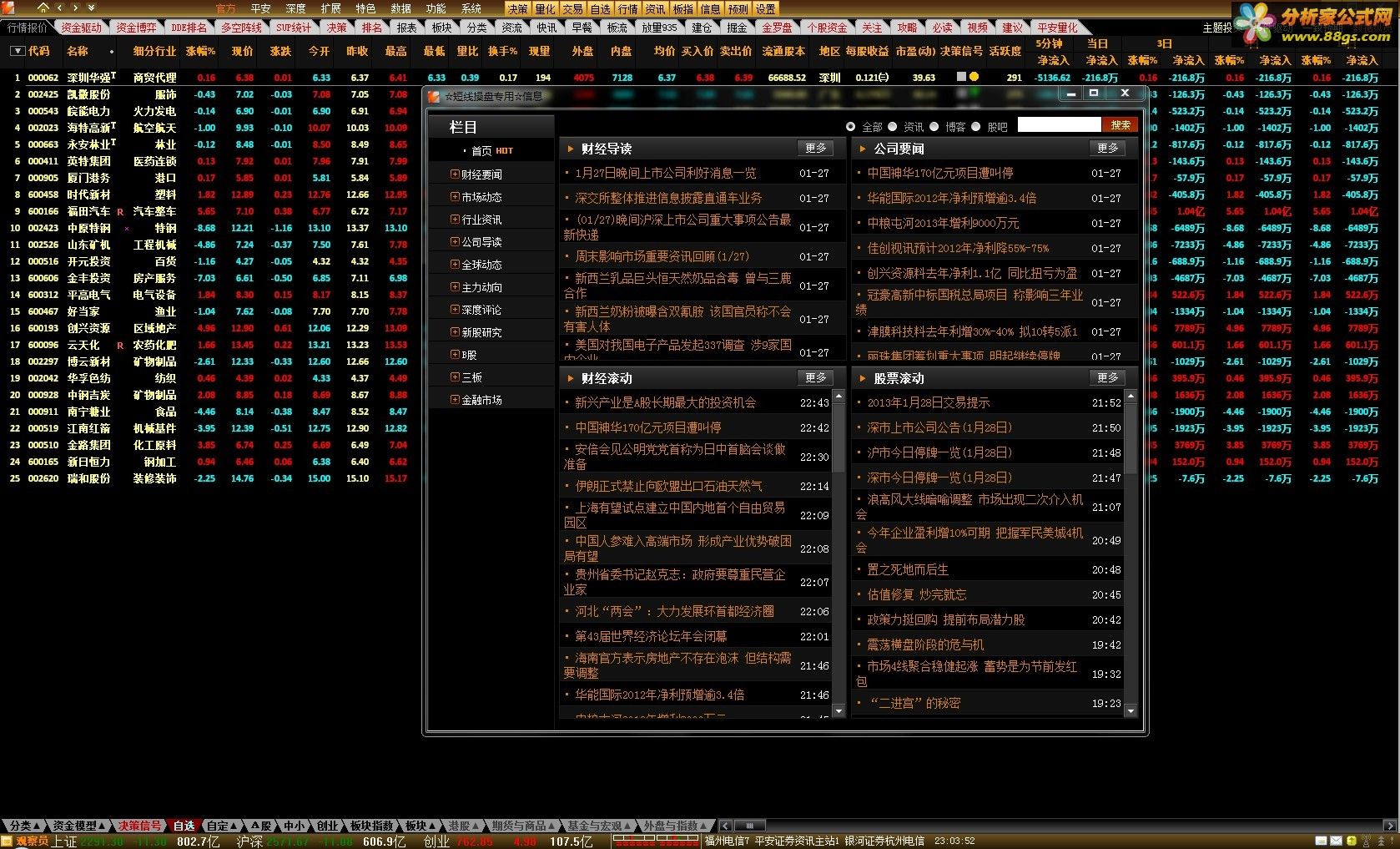The width and height of the screenshot is (1400, 849).
Task: Open the 系统 menu
Action: 471,8
